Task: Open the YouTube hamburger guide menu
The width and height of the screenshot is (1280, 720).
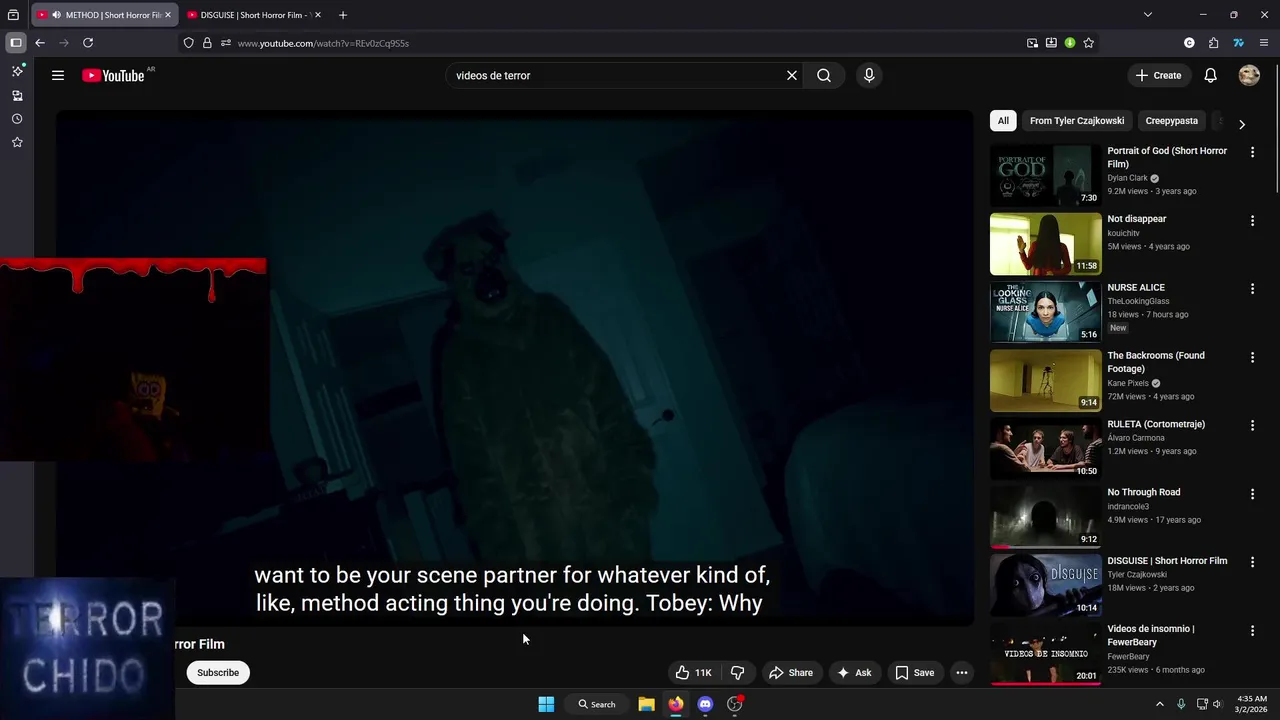Action: click(58, 75)
